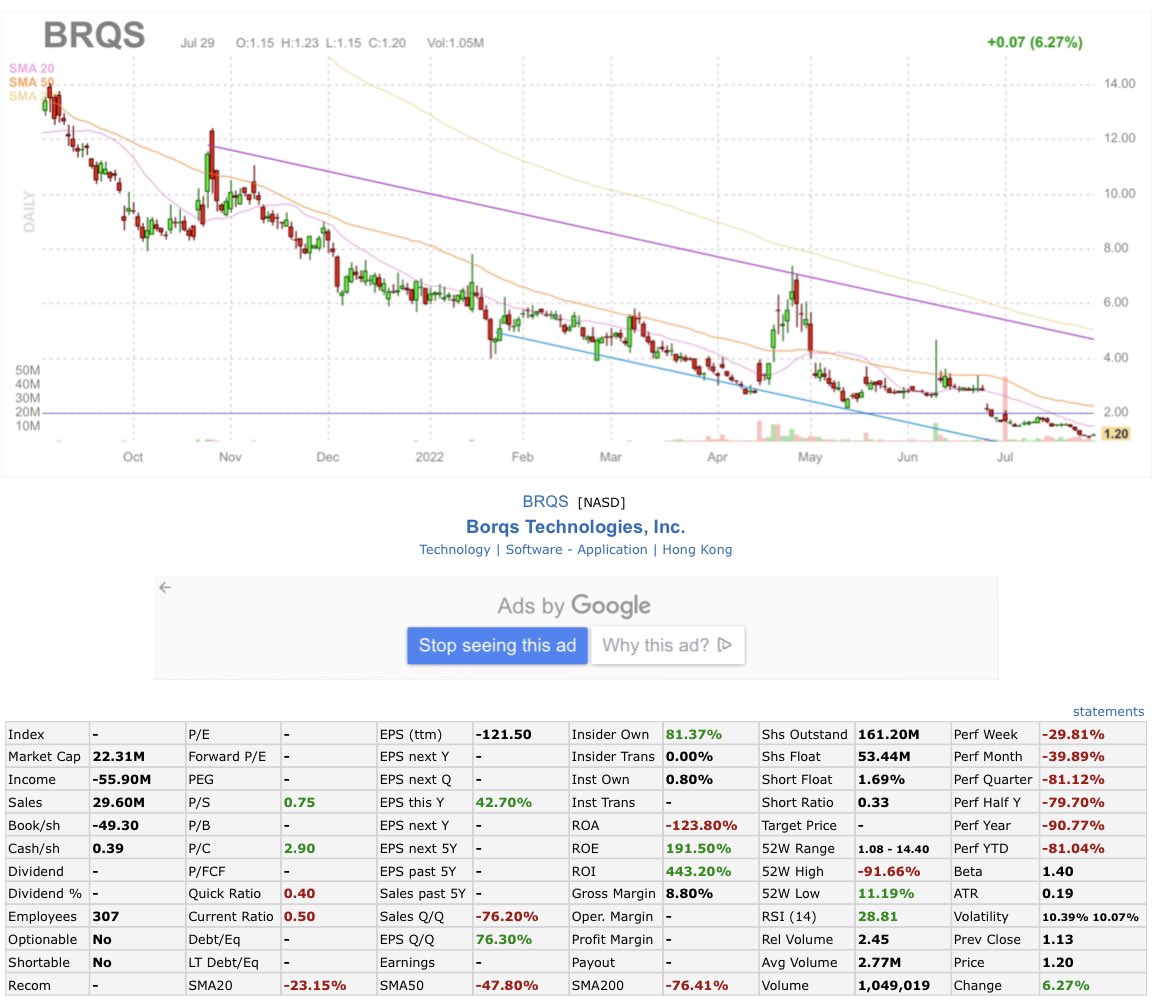Click the 52W Range value 1.08 - 14.40
This screenshot has width=1170, height=1008.
click(894, 849)
